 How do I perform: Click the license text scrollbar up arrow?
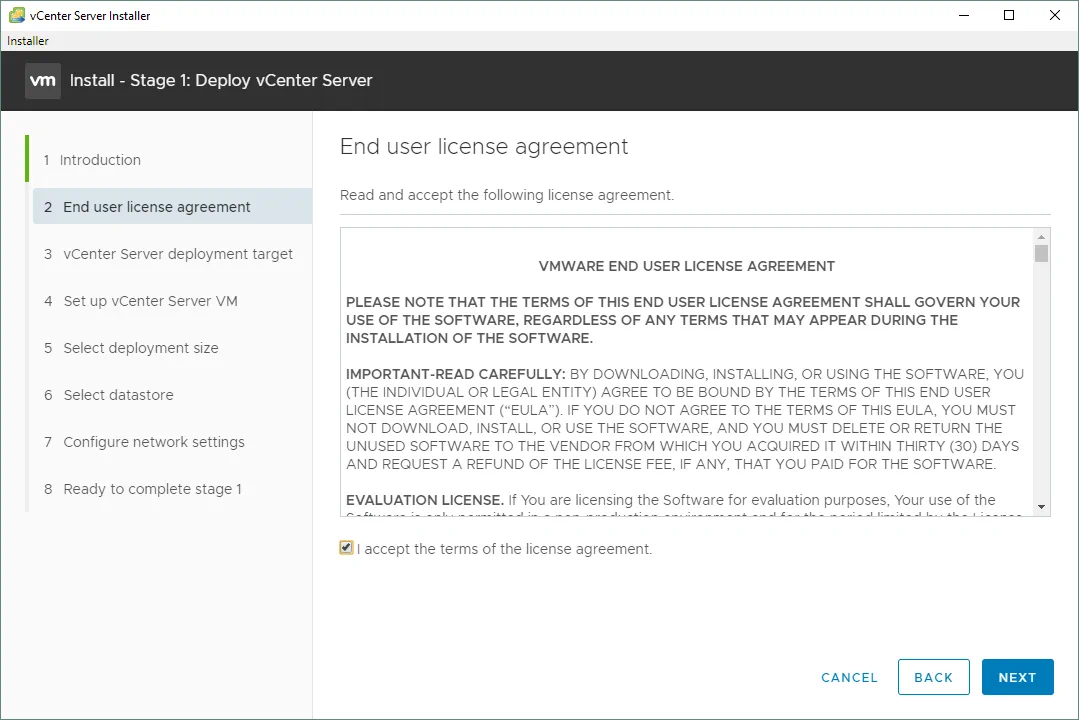click(1041, 236)
